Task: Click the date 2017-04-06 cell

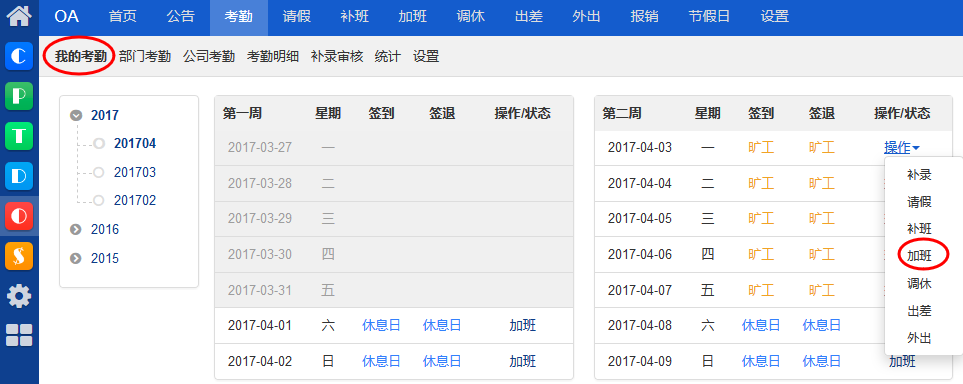Action: (x=640, y=254)
